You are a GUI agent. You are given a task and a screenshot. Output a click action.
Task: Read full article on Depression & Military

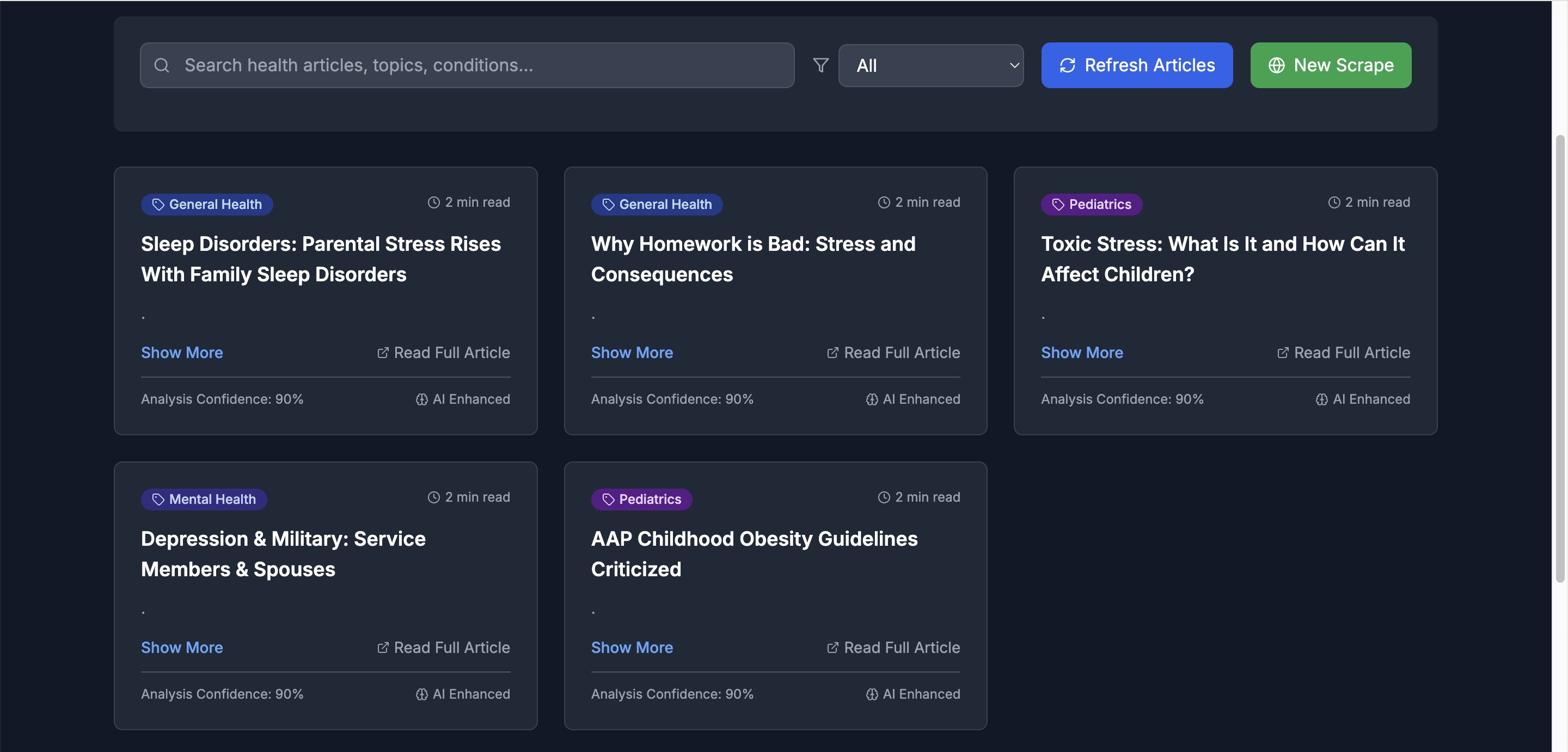coord(443,648)
